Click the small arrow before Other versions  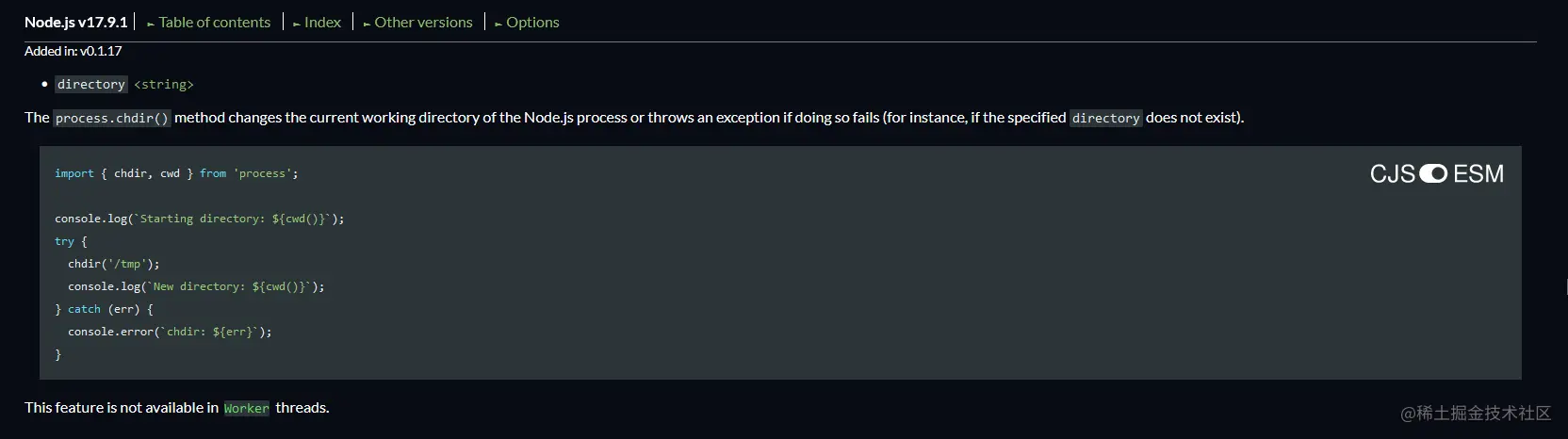[x=367, y=24]
